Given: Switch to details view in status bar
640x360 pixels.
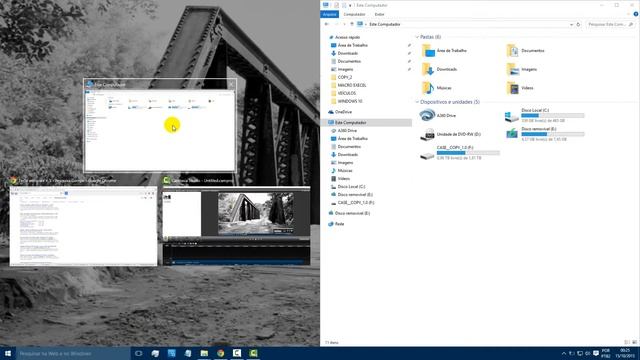Looking at the screenshot, I should coord(627,342).
